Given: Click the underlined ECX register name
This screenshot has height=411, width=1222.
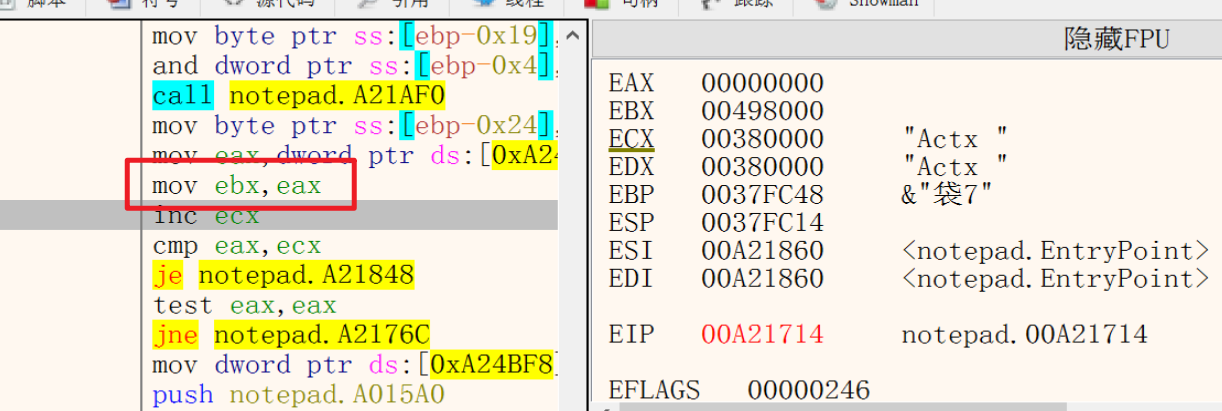Looking at the screenshot, I should [x=631, y=138].
